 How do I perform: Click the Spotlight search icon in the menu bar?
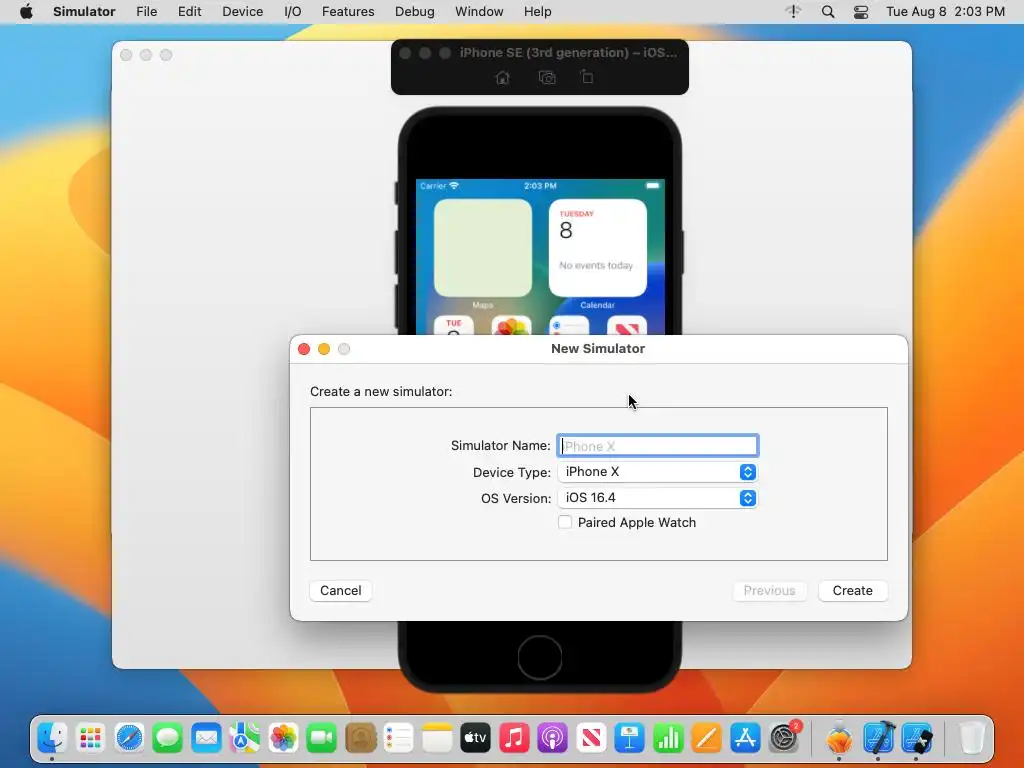point(827,12)
